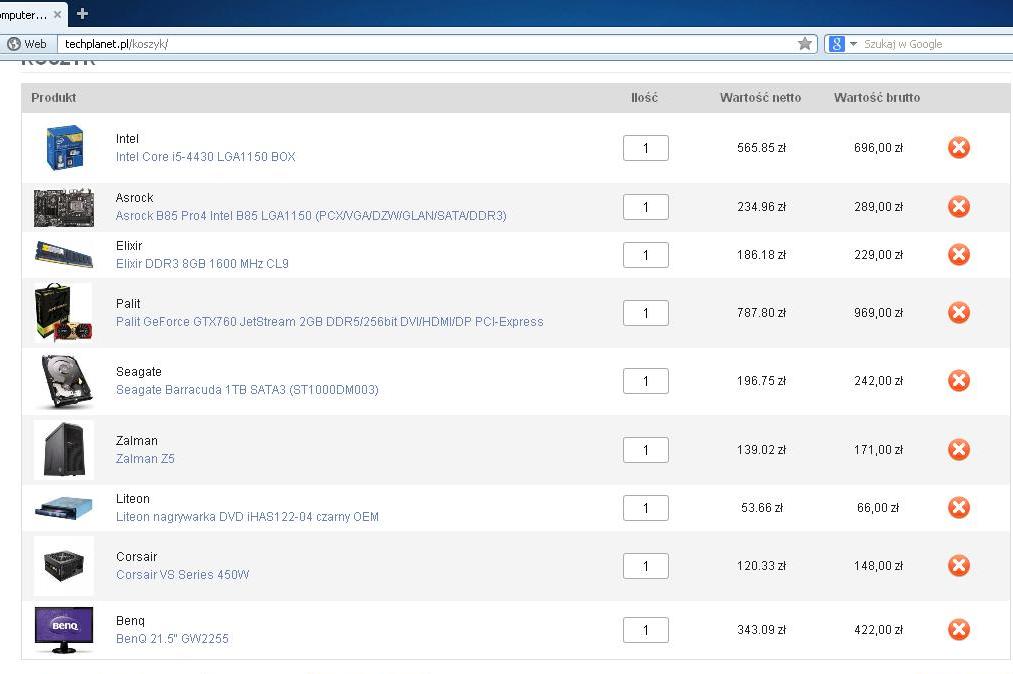Open Palit GeForce GTX760 JetStream link

[x=329, y=321]
